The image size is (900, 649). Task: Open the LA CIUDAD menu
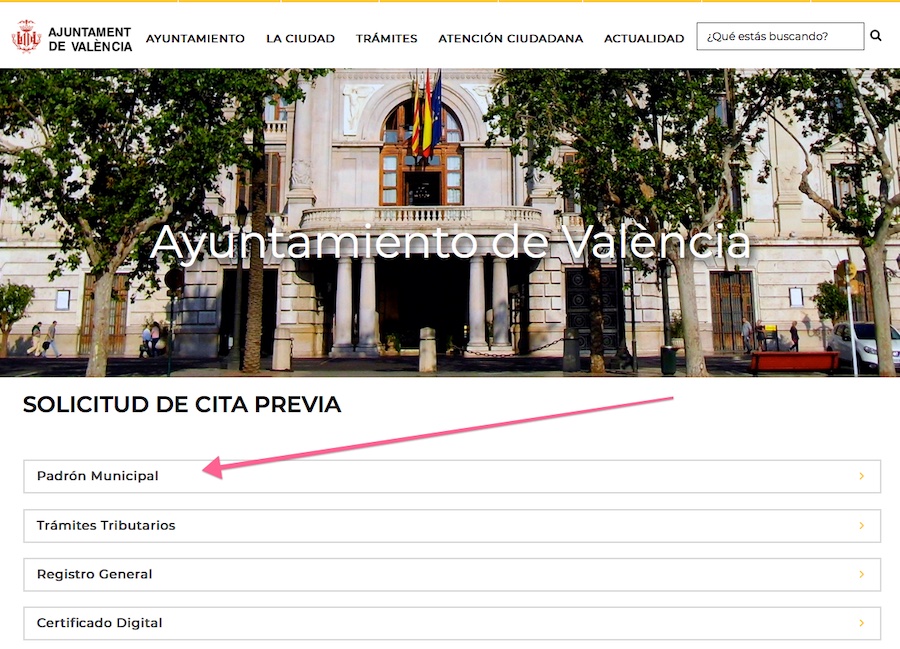click(x=300, y=38)
